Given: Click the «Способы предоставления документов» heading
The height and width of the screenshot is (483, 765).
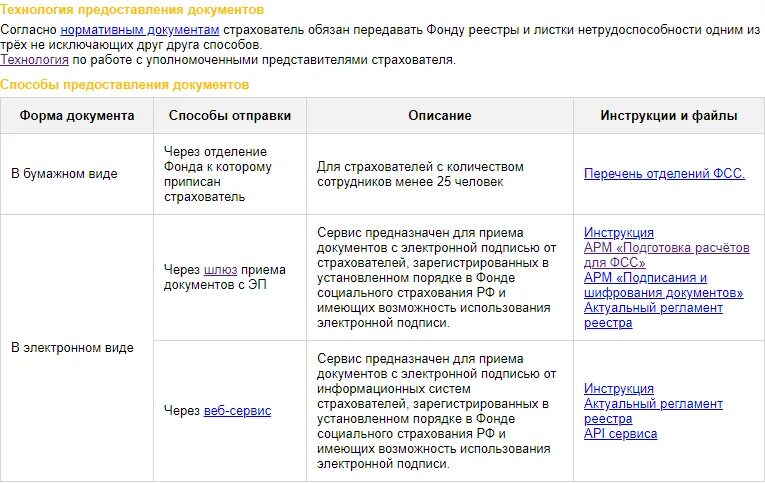Looking at the screenshot, I should [124, 84].
